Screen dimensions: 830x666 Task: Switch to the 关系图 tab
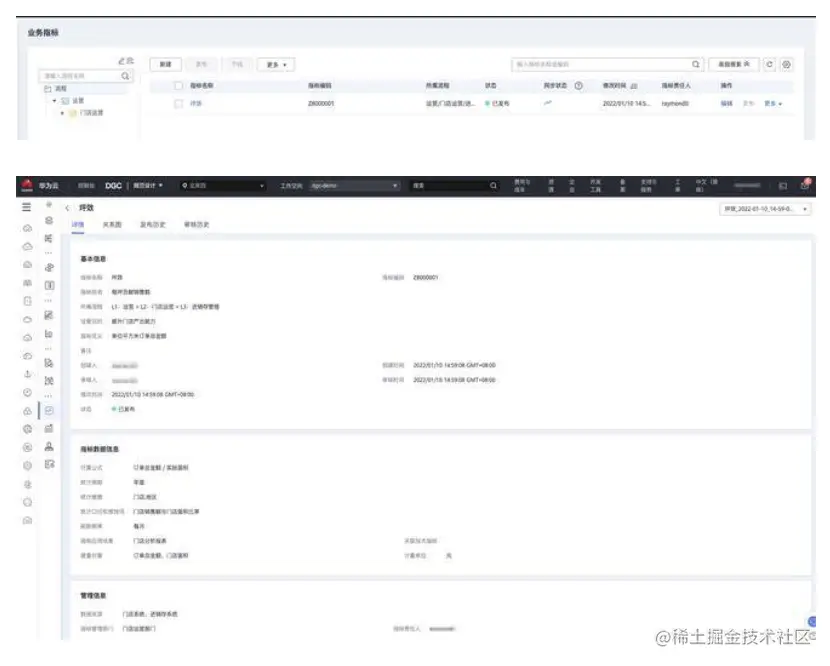click(112, 224)
